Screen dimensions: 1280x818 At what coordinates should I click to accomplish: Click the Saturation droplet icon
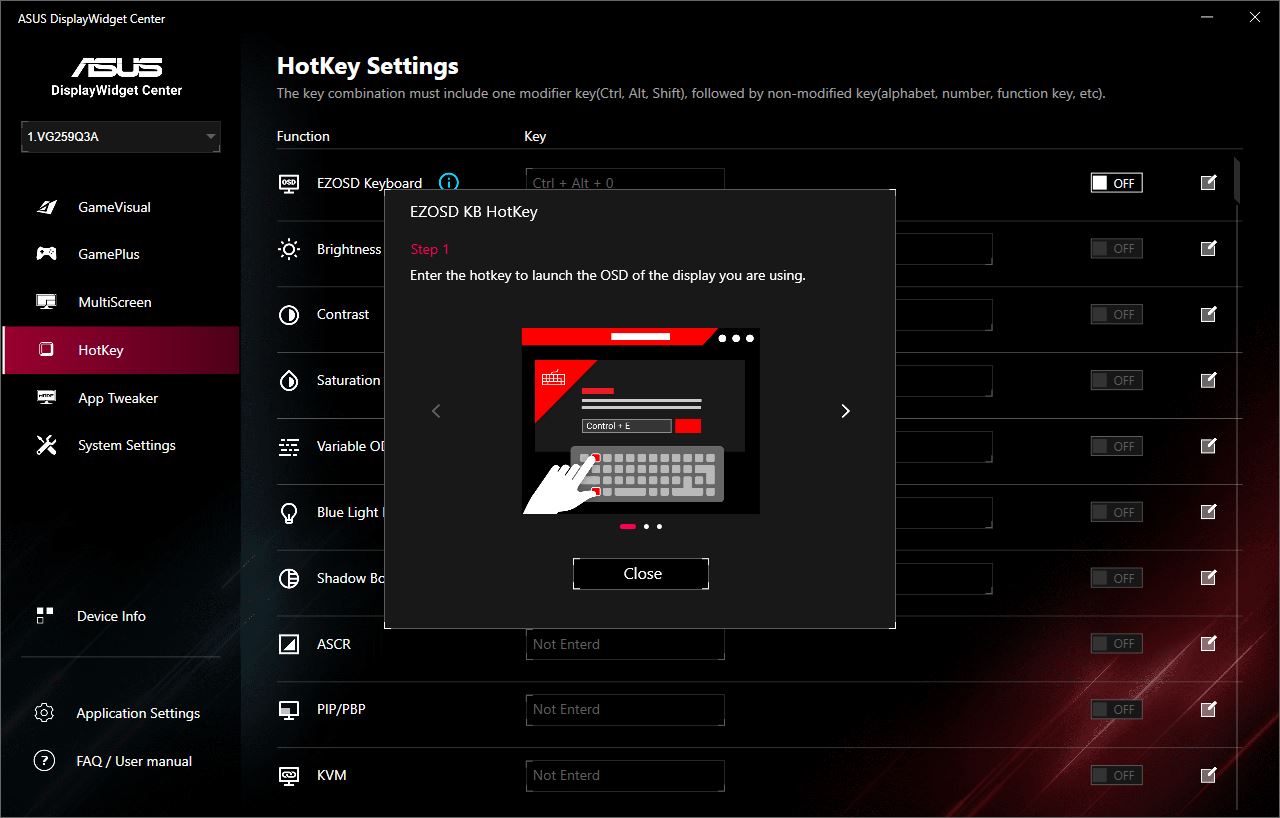[x=289, y=381]
